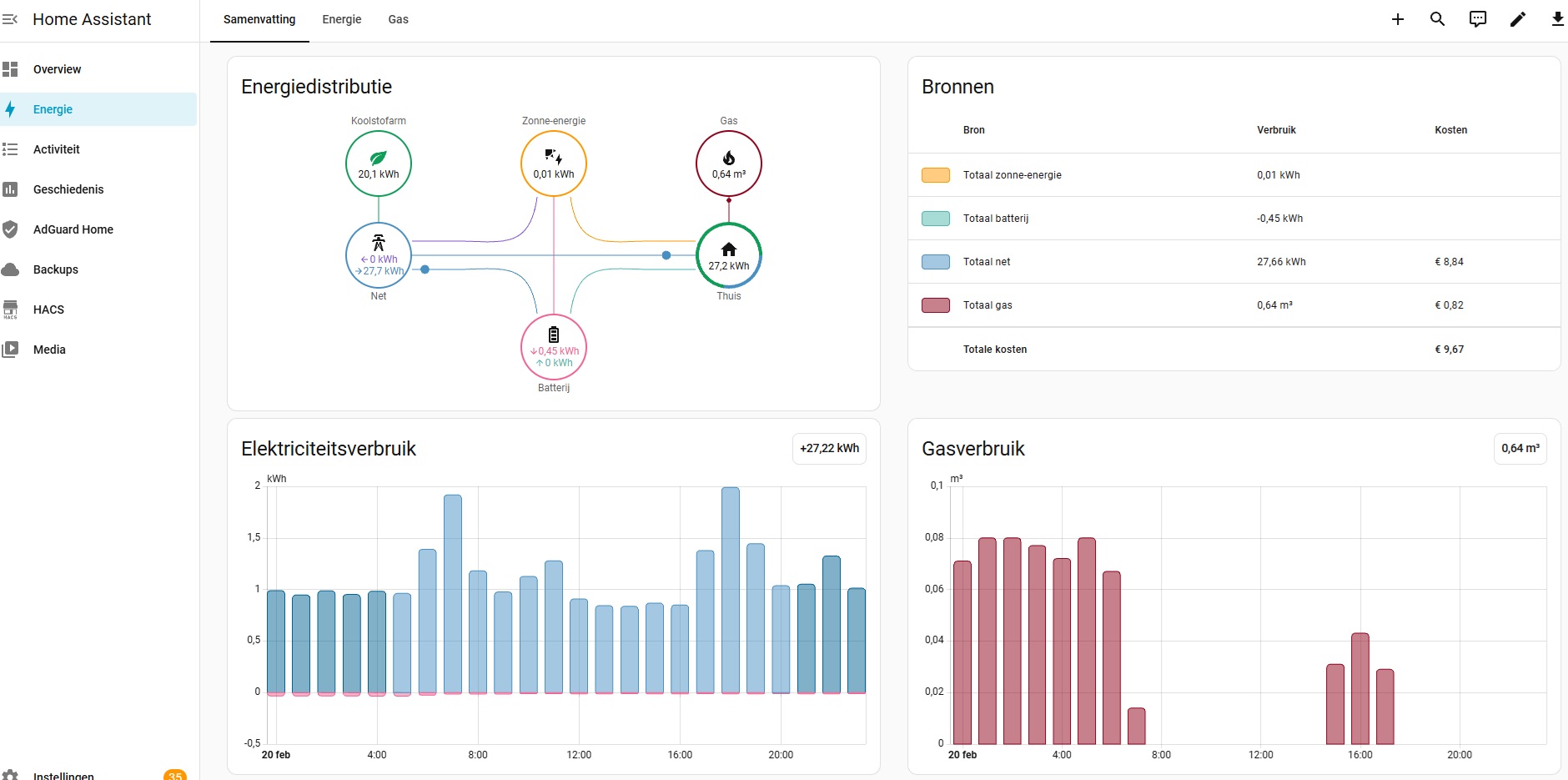Click the Thuis house circle
The width and height of the screenshot is (1568, 780).
pyautogui.click(x=729, y=255)
